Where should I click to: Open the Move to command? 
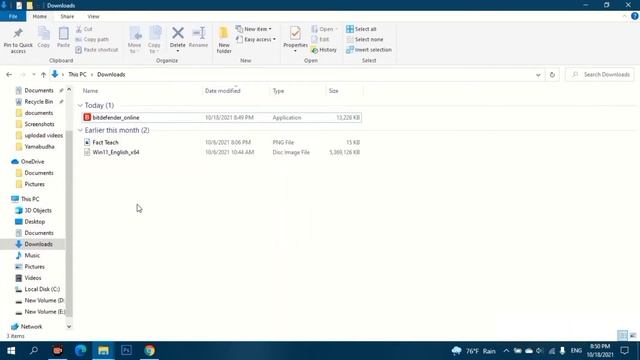click(134, 40)
